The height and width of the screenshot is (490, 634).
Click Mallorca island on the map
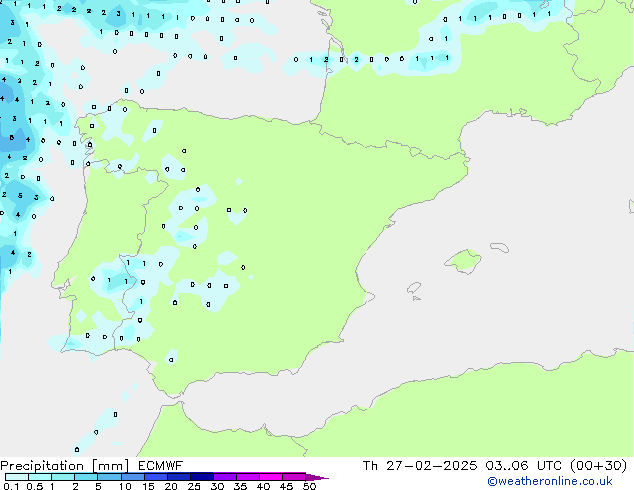tap(464, 261)
